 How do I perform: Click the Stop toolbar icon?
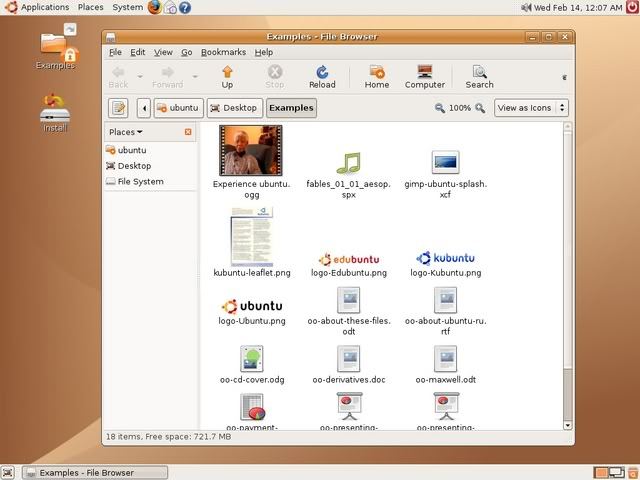tap(275, 72)
